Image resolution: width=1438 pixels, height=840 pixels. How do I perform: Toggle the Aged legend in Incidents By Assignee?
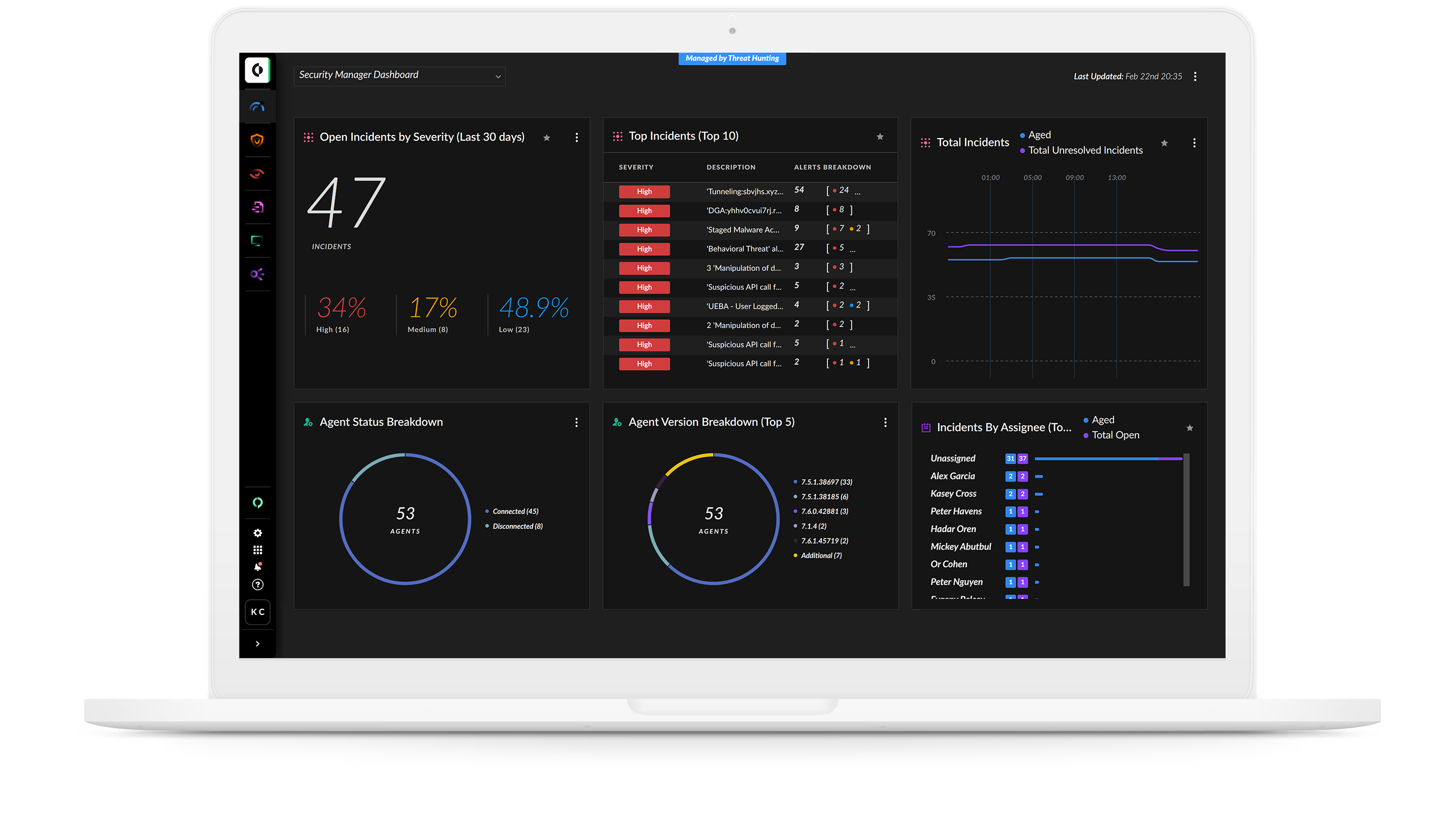[1098, 419]
